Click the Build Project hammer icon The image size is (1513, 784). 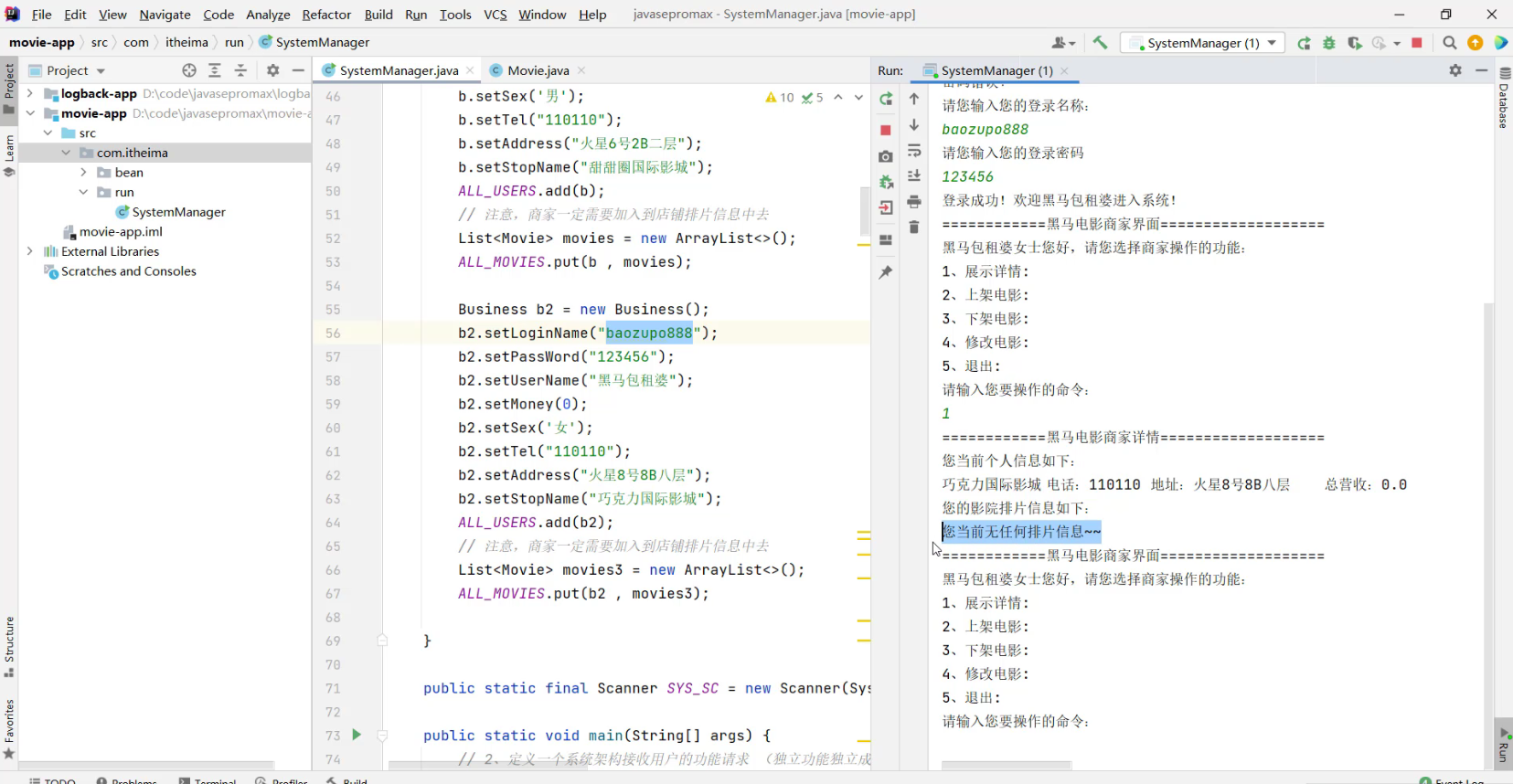tap(1100, 42)
